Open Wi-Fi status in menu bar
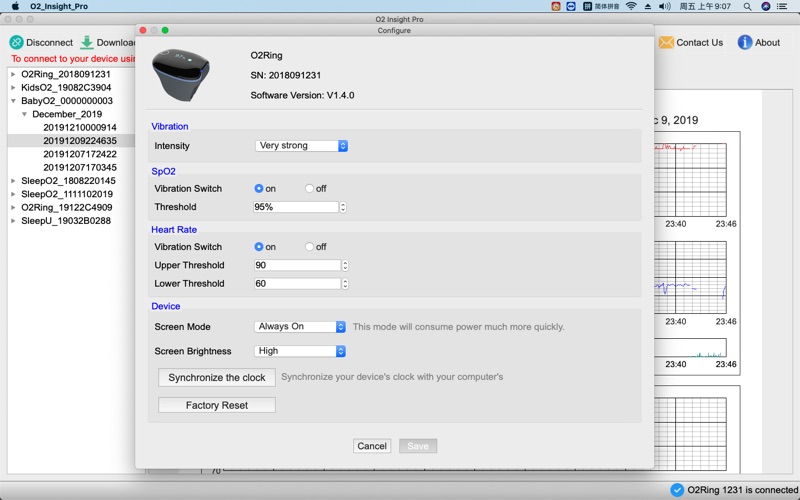This screenshot has height=500, width=800. (x=631, y=6)
